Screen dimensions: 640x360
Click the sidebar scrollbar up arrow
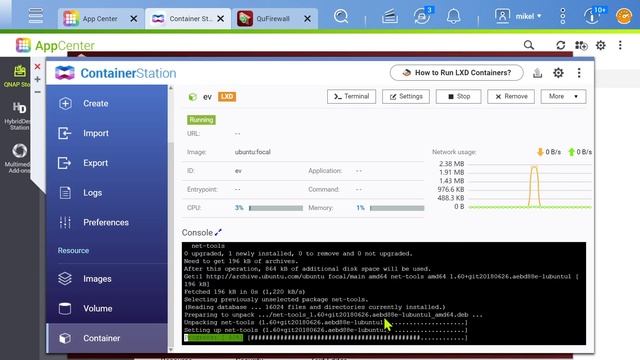[x=171, y=88]
